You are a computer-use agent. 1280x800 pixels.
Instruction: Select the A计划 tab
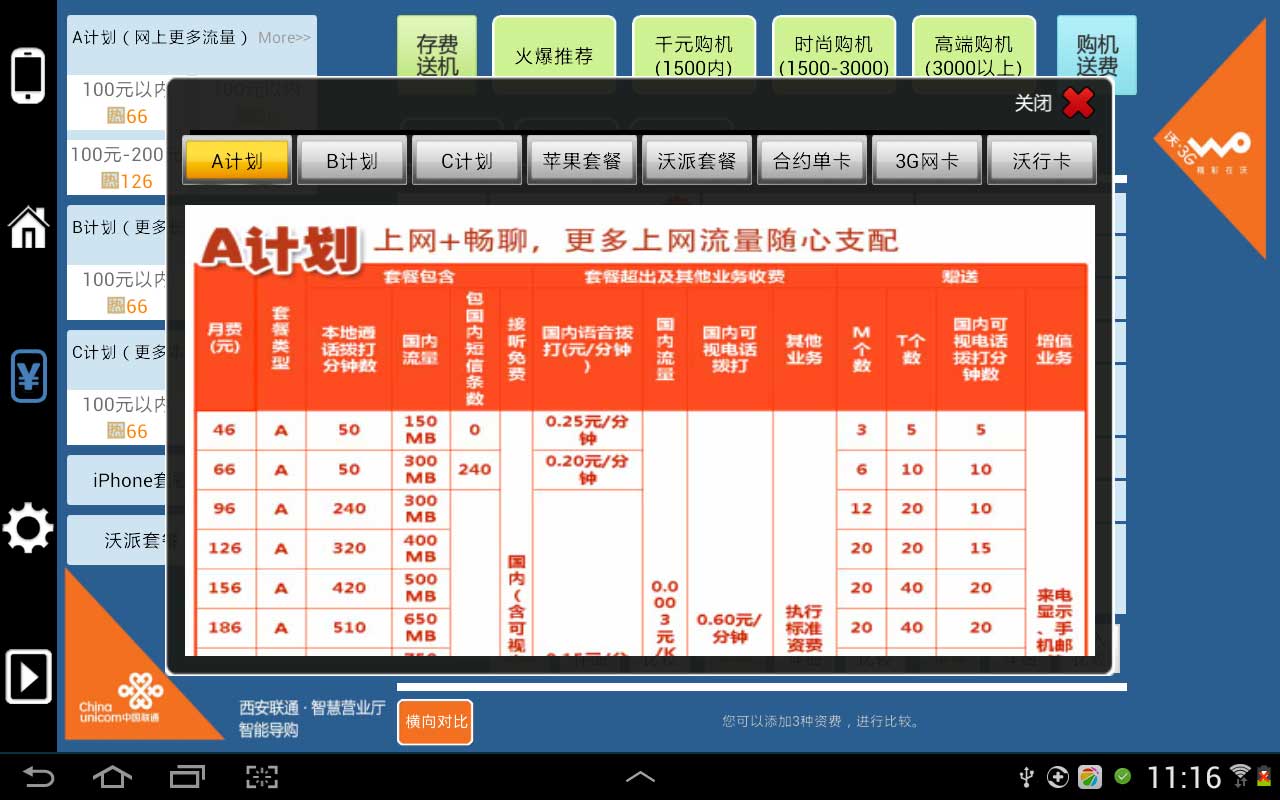pos(237,161)
